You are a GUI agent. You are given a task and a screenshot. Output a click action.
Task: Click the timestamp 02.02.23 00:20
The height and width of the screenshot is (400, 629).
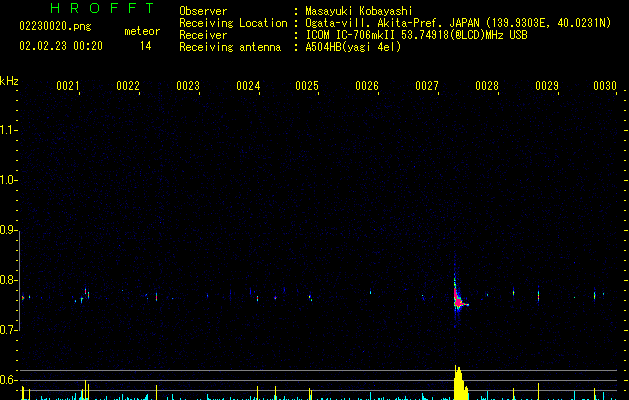point(61,46)
